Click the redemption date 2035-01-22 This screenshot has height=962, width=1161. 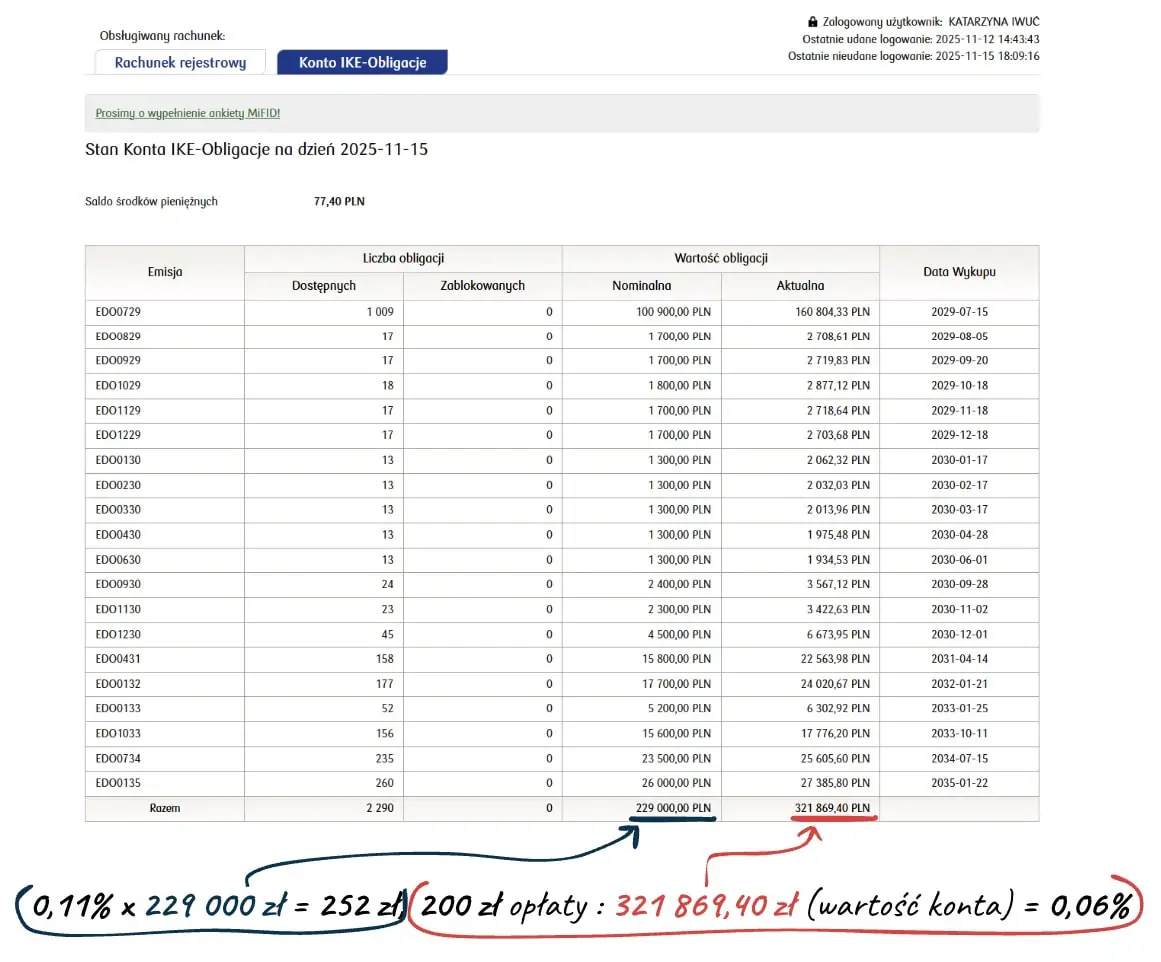tap(958, 783)
